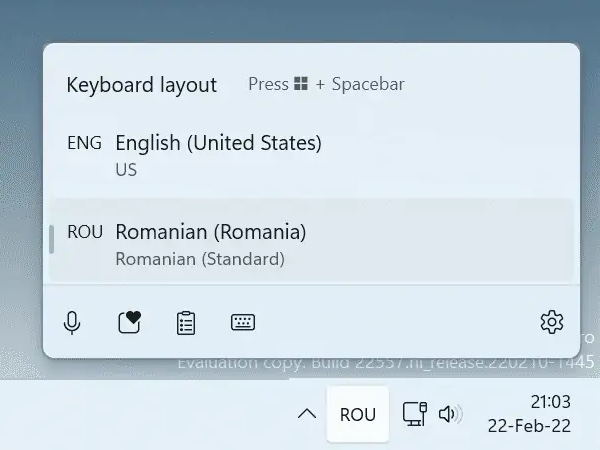This screenshot has width=600, height=450.
Task: Show the touch keyboard icon
Action: (243, 322)
